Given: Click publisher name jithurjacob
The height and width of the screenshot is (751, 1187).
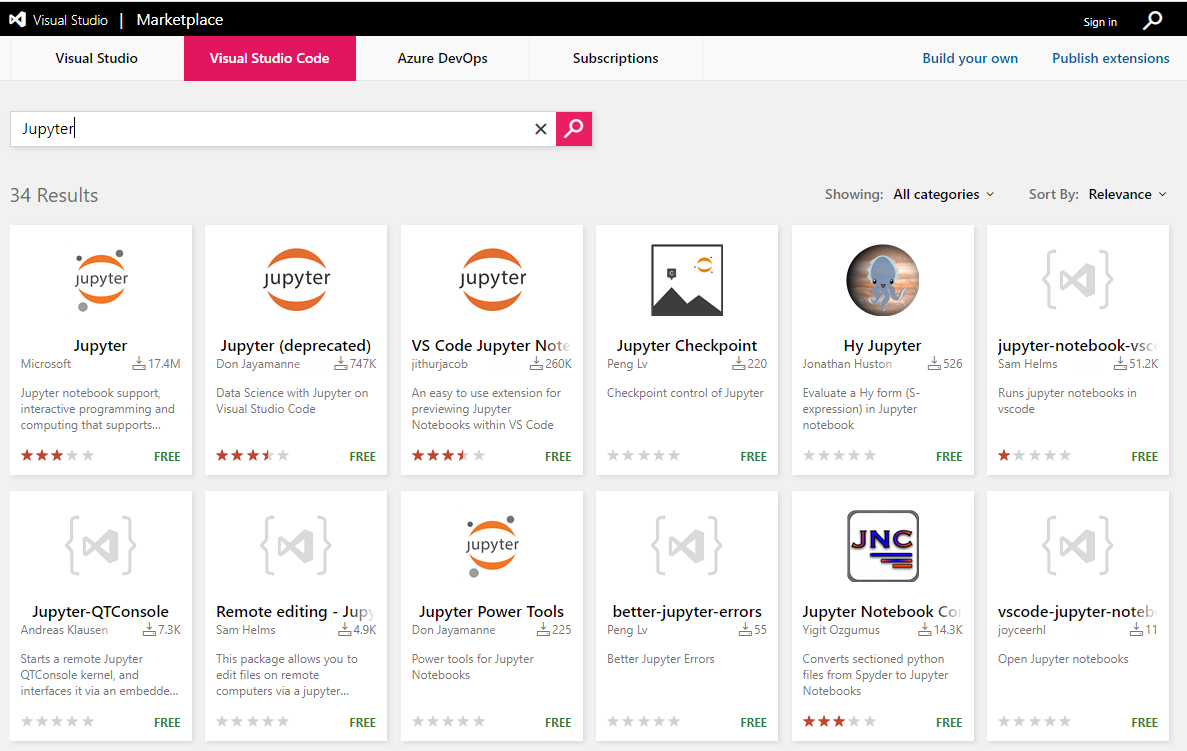Looking at the screenshot, I should click(x=440, y=364).
